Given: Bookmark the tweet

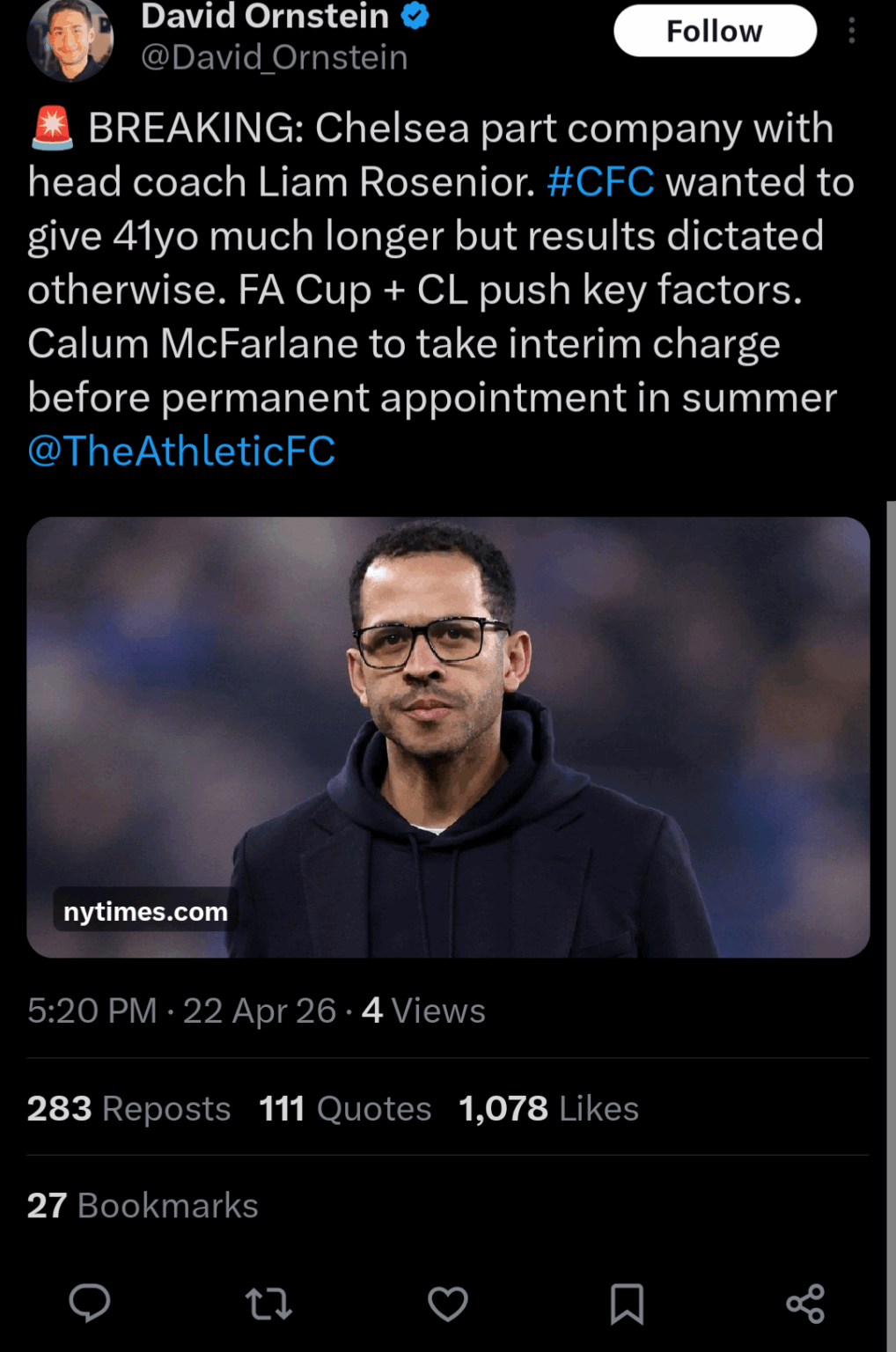Looking at the screenshot, I should point(628,1304).
